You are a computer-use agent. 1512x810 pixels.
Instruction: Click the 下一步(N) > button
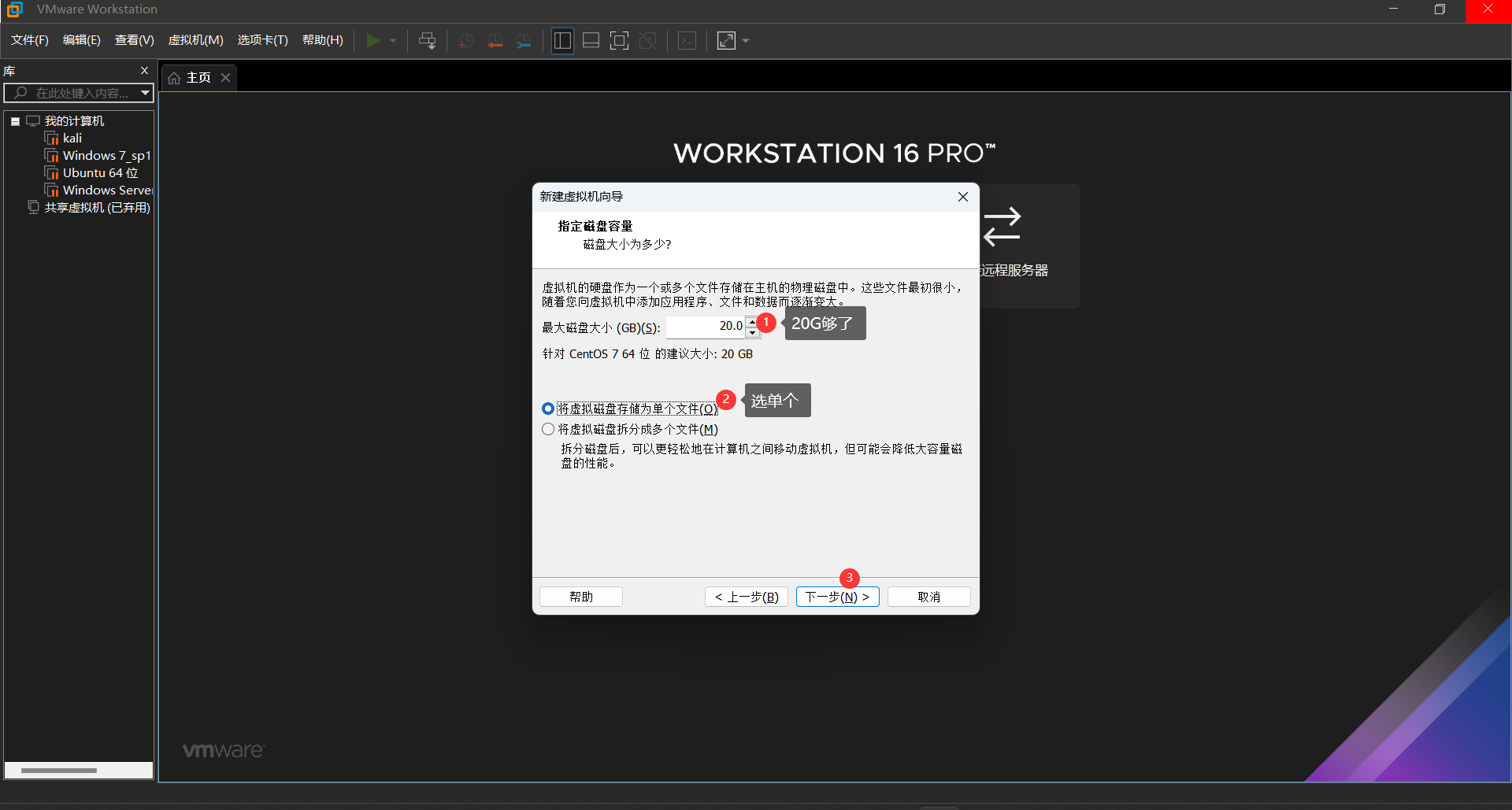coord(838,597)
